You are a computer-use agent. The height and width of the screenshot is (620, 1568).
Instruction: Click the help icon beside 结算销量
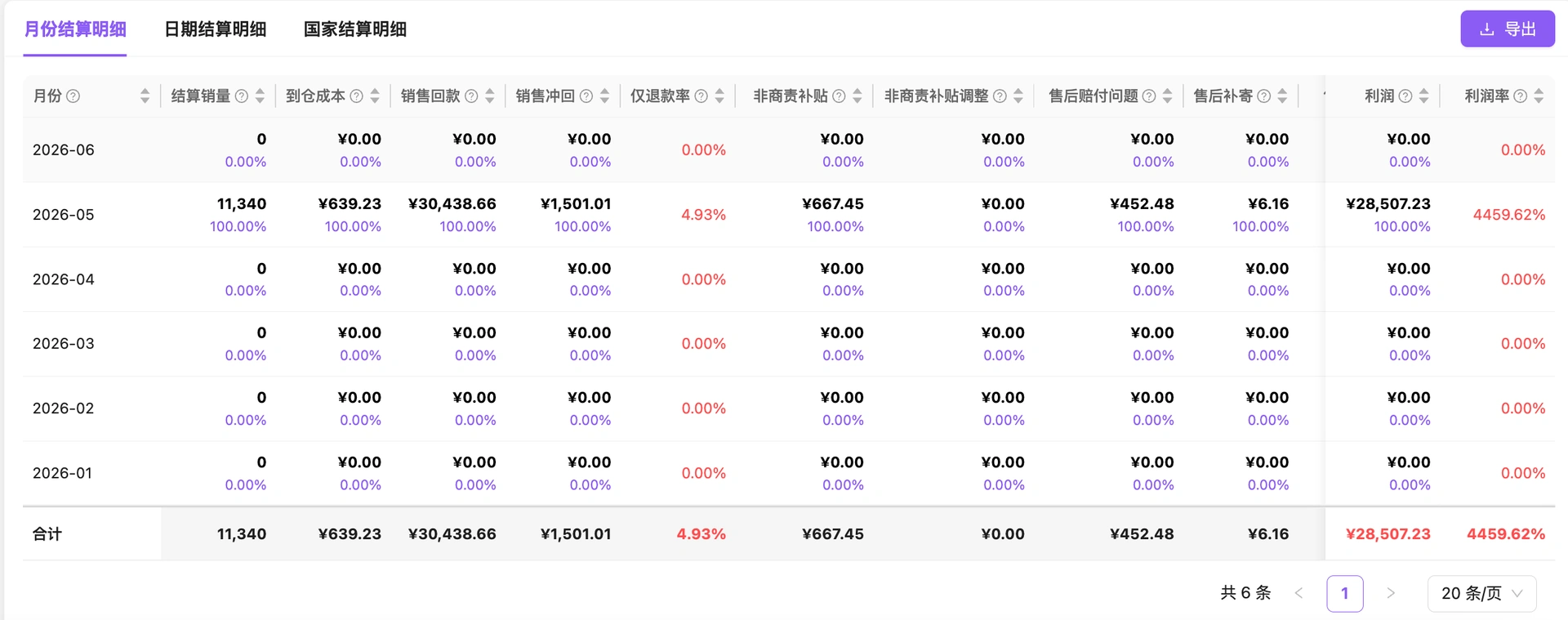pyautogui.click(x=242, y=96)
